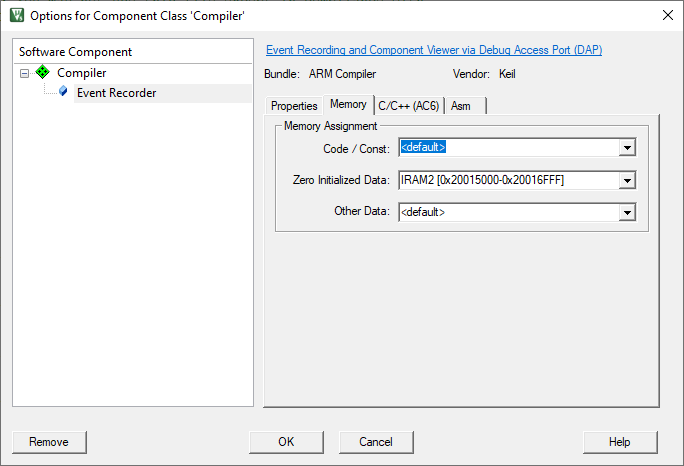Screen dimensions: 684x466
Task: Select the Memory tab
Action: coord(348,105)
